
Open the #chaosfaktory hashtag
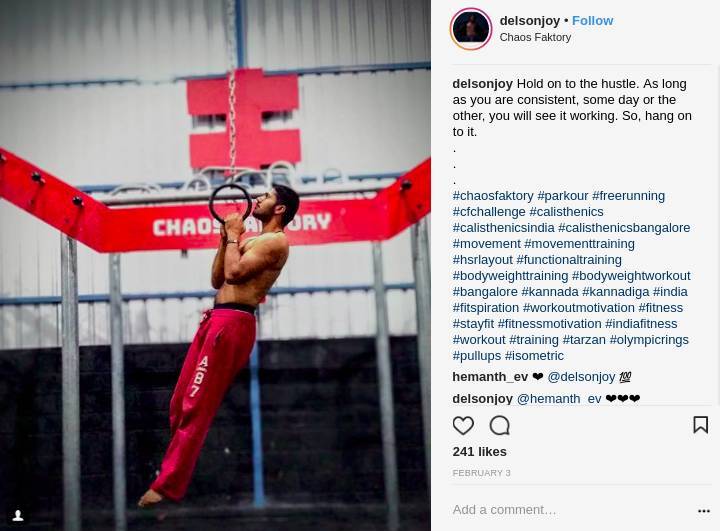click(493, 196)
